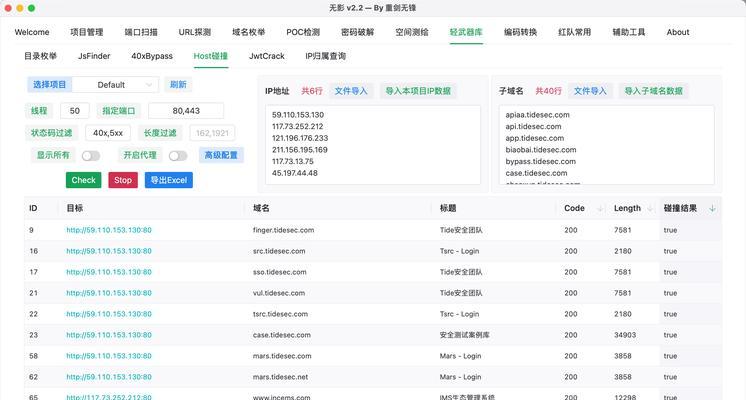The width and height of the screenshot is (746, 400).
Task: Click the 刷新 button
Action: 178,85
